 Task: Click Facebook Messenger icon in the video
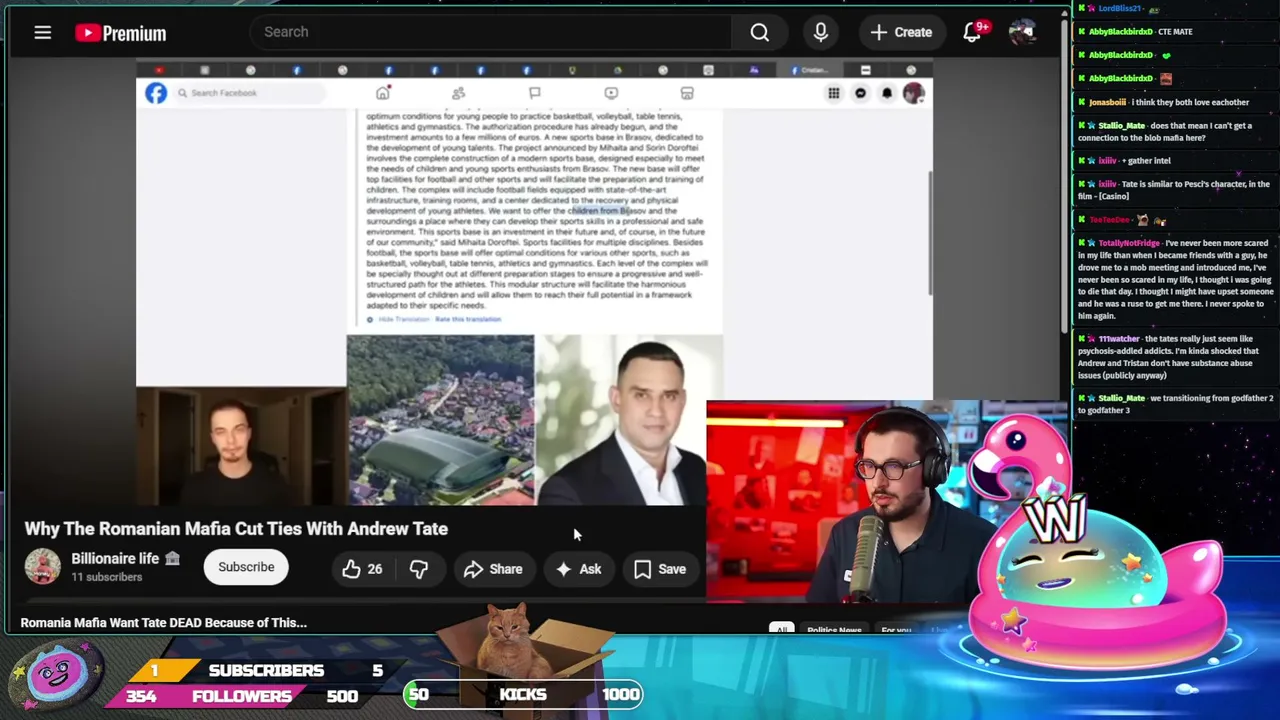[x=860, y=93]
